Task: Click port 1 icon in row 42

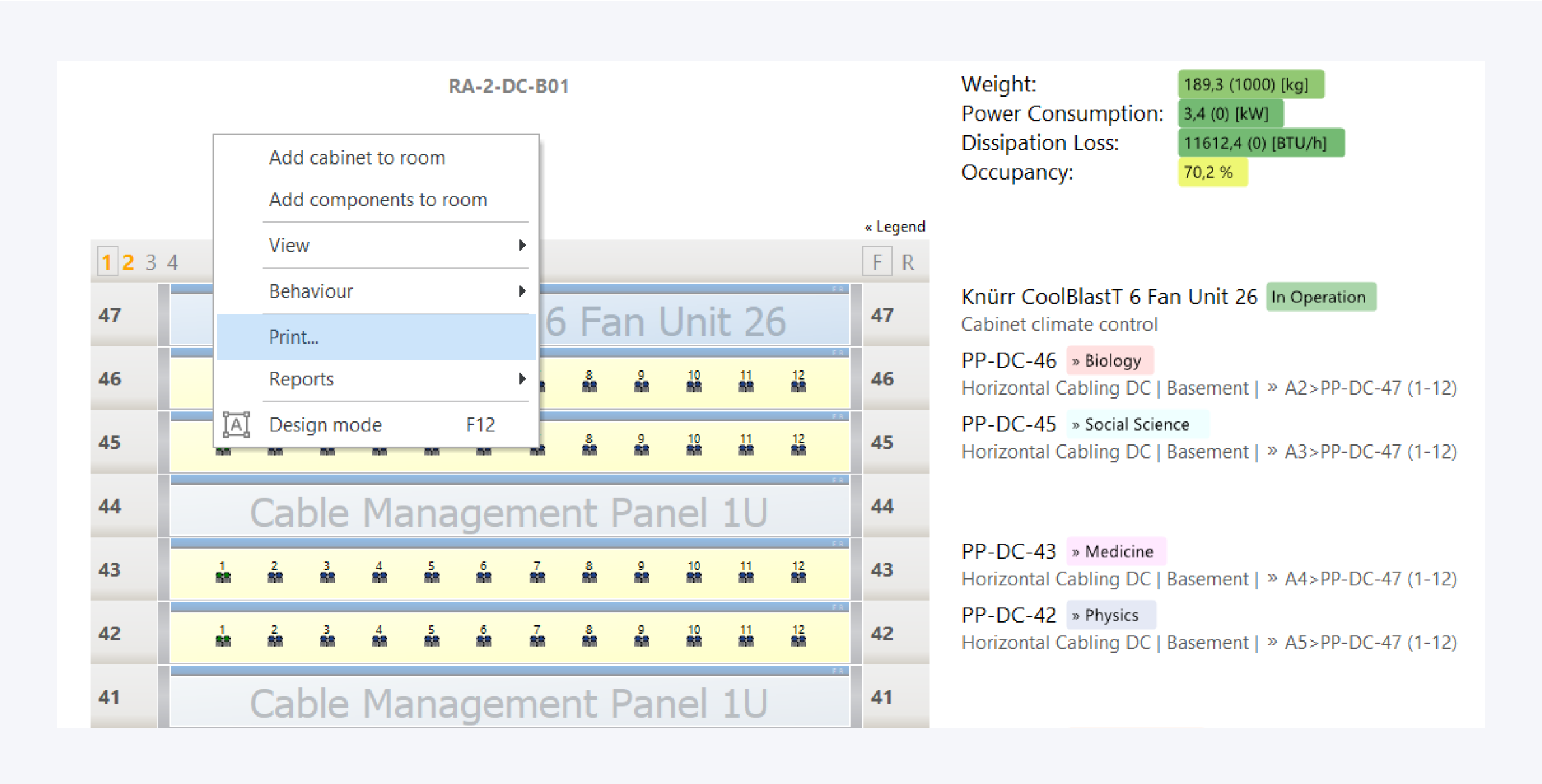Action: click(223, 640)
